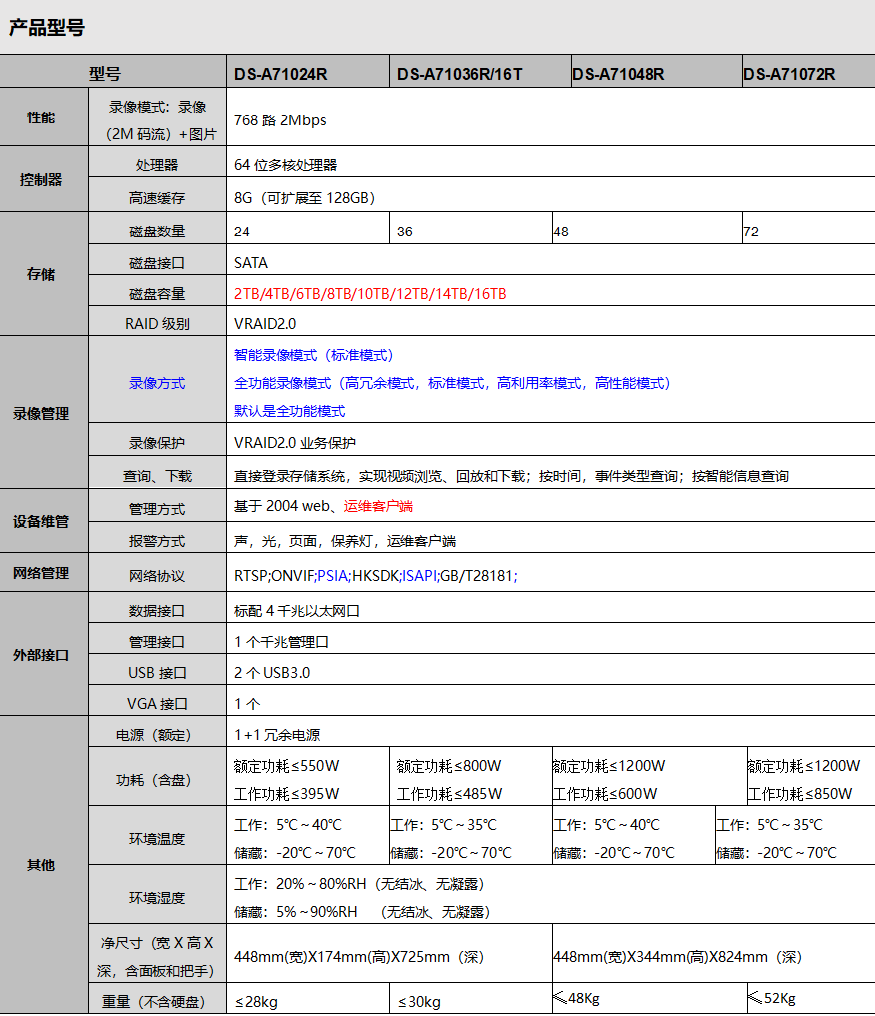The image size is (875, 1016).
Task: Click the 直接登录存储系统 description text
Action: (x=511, y=476)
